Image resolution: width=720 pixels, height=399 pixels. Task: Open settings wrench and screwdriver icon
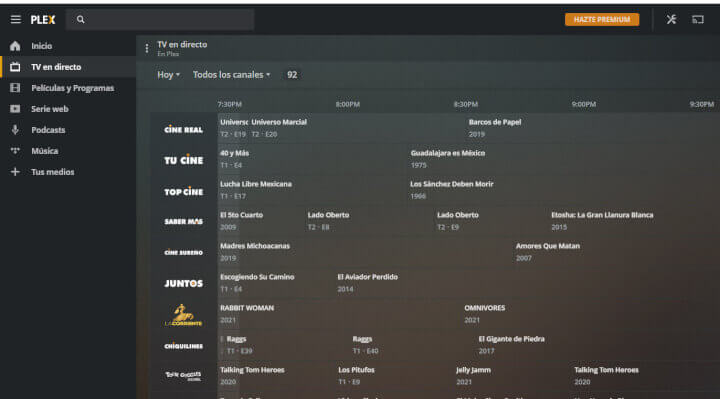[671, 19]
